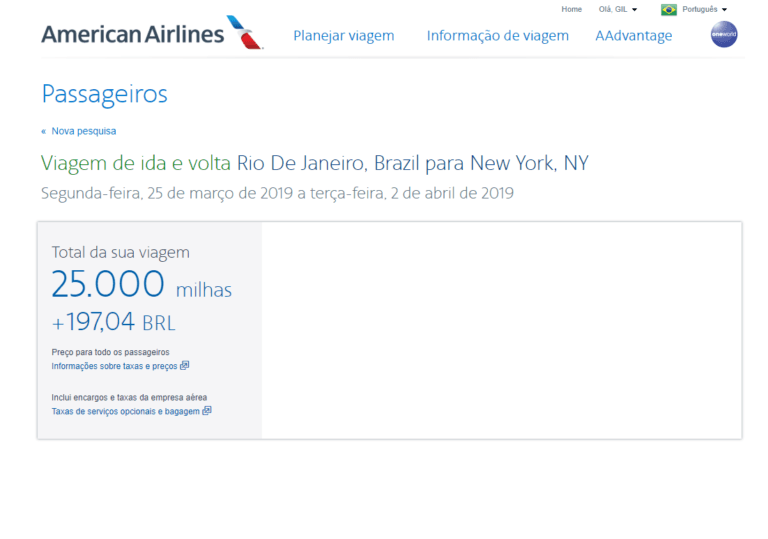Click the back chevron before Nova pesquisa
The width and height of the screenshot is (768, 539).
(x=44, y=131)
